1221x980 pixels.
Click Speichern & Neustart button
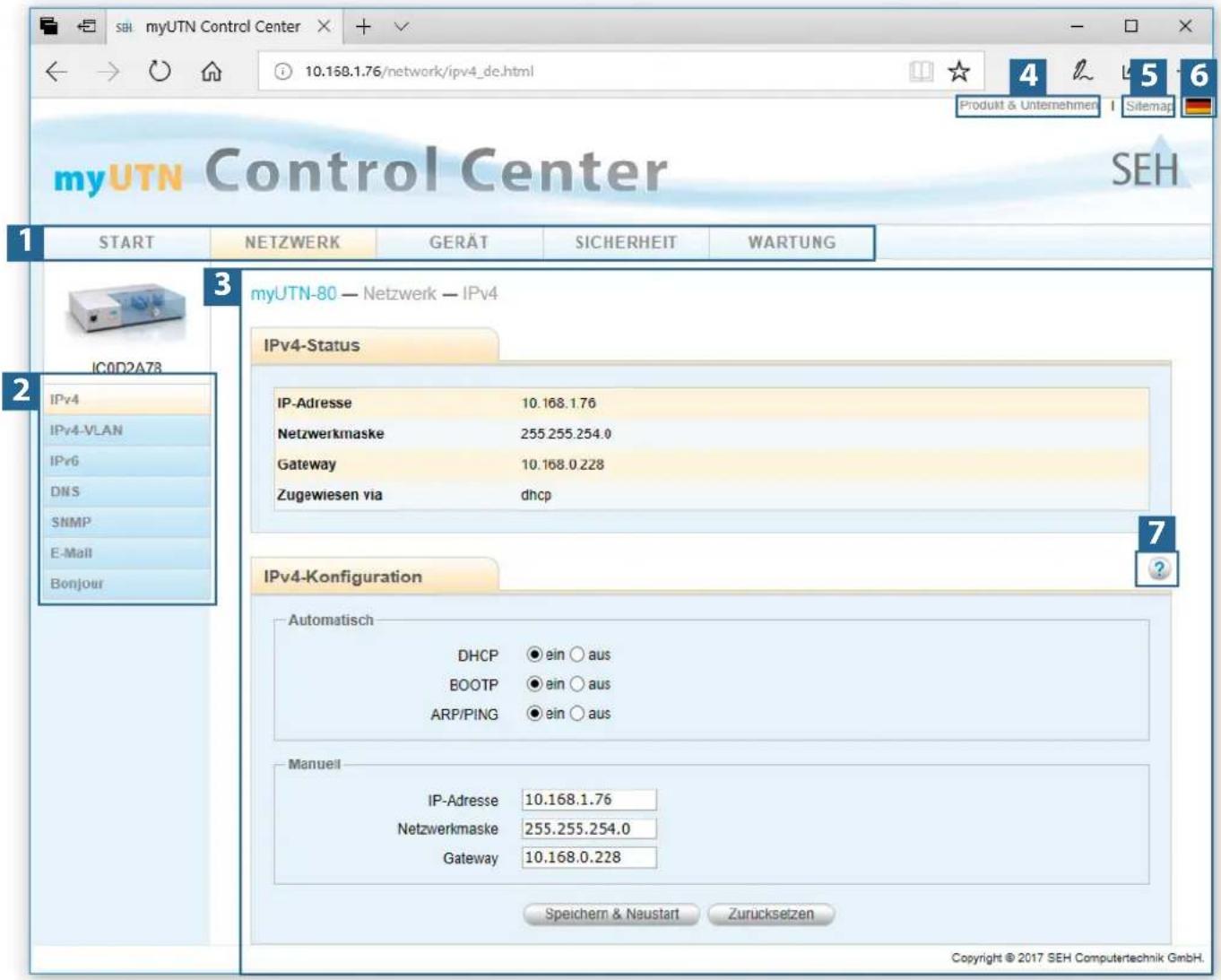coord(611,914)
